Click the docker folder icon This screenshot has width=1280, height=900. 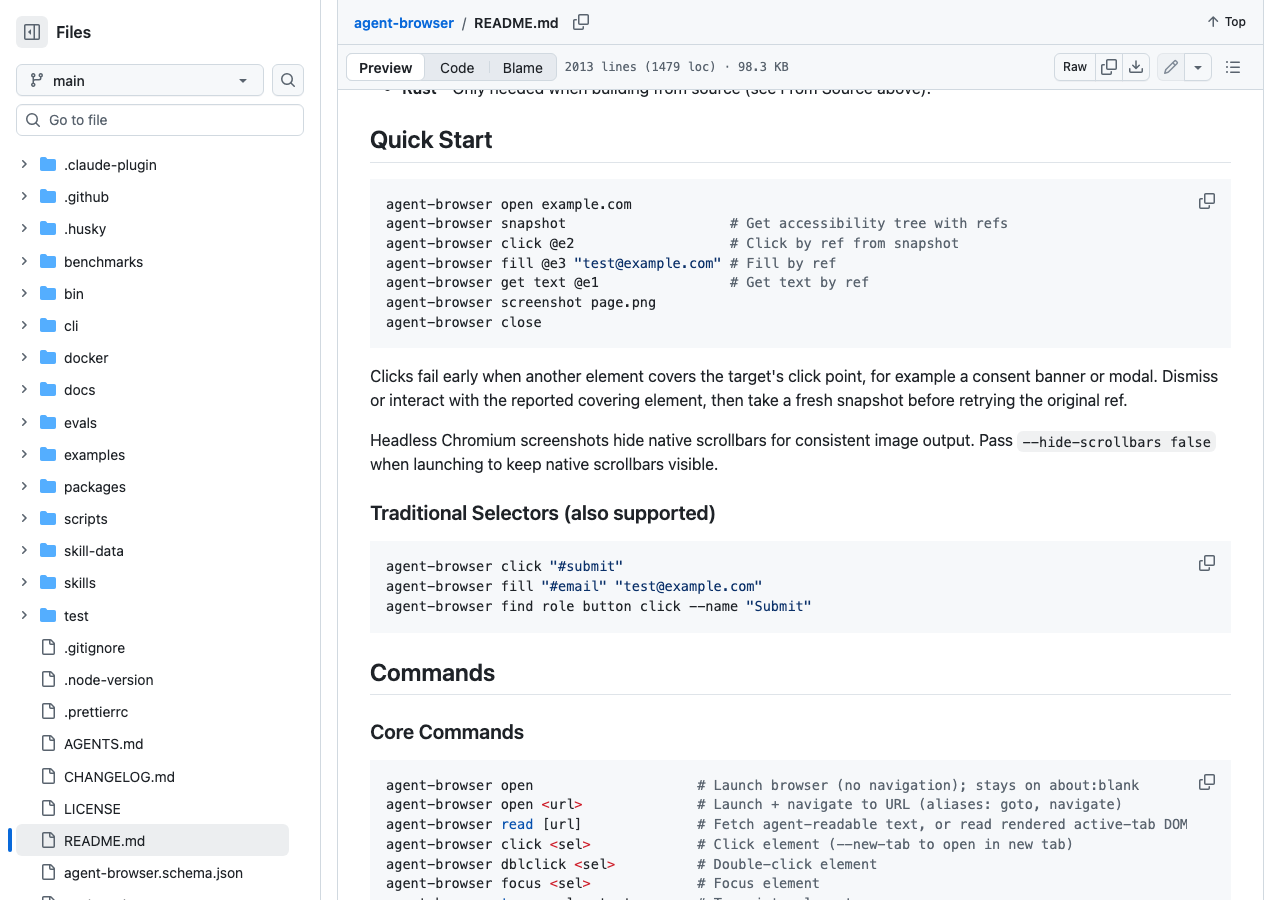click(x=48, y=357)
